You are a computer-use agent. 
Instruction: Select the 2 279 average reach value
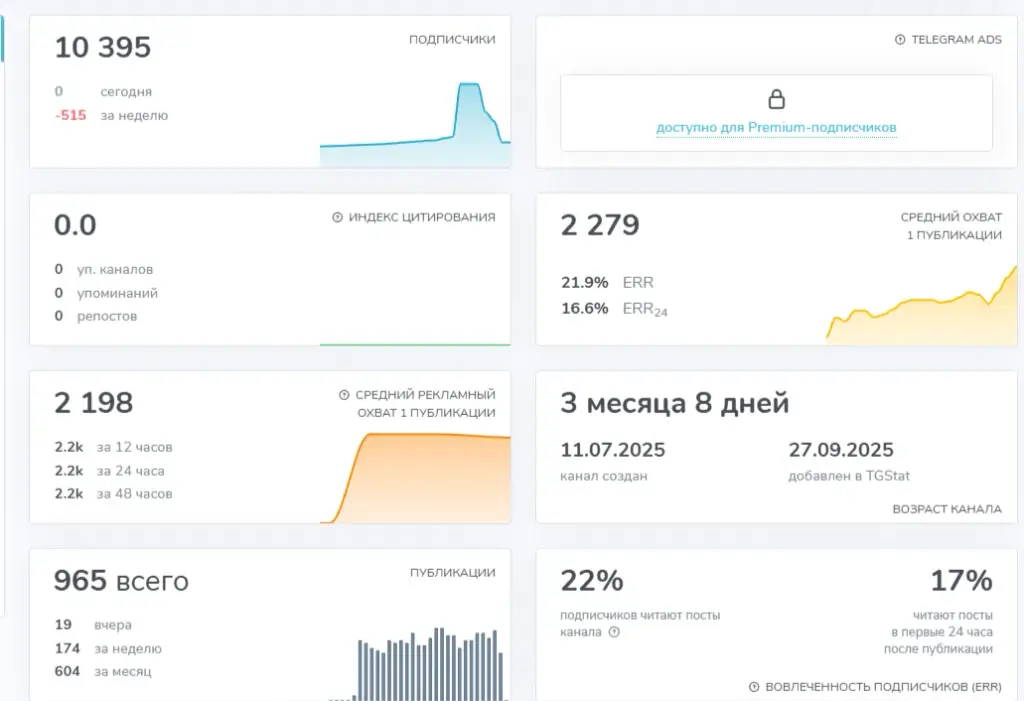point(600,225)
